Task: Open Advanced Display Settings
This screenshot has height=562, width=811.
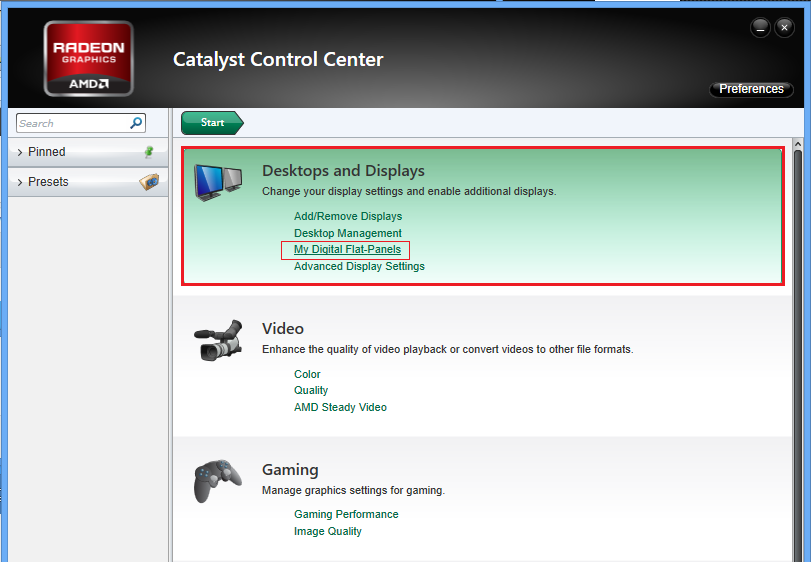Action: [359, 266]
